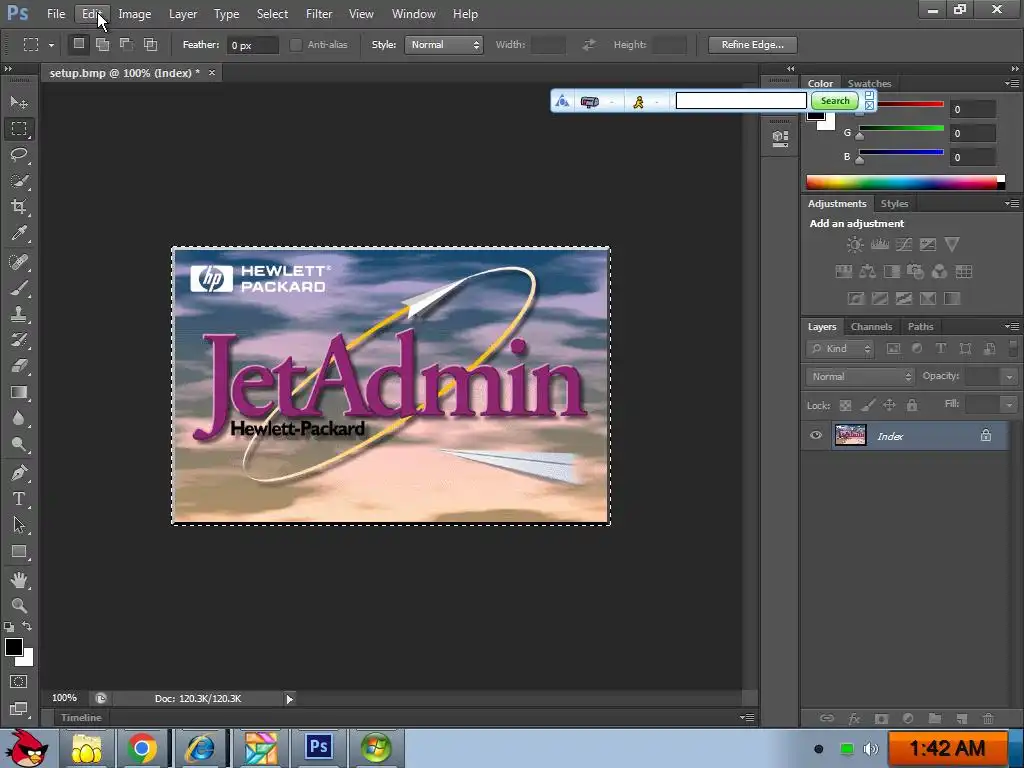Image resolution: width=1024 pixels, height=768 pixels.
Task: Click the foreground color swatch in toolbox
Action: [x=14, y=647]
